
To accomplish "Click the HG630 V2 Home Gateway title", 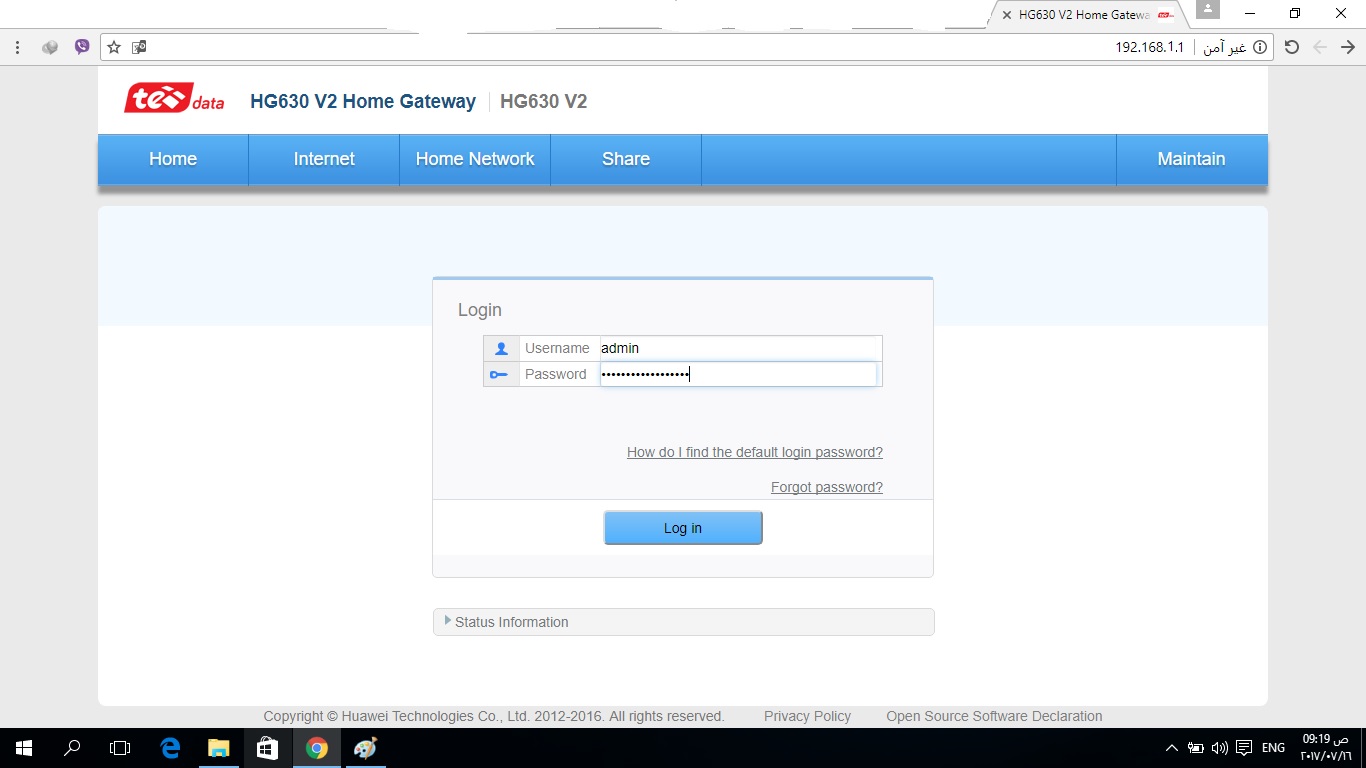I will (x=363, y=101).
